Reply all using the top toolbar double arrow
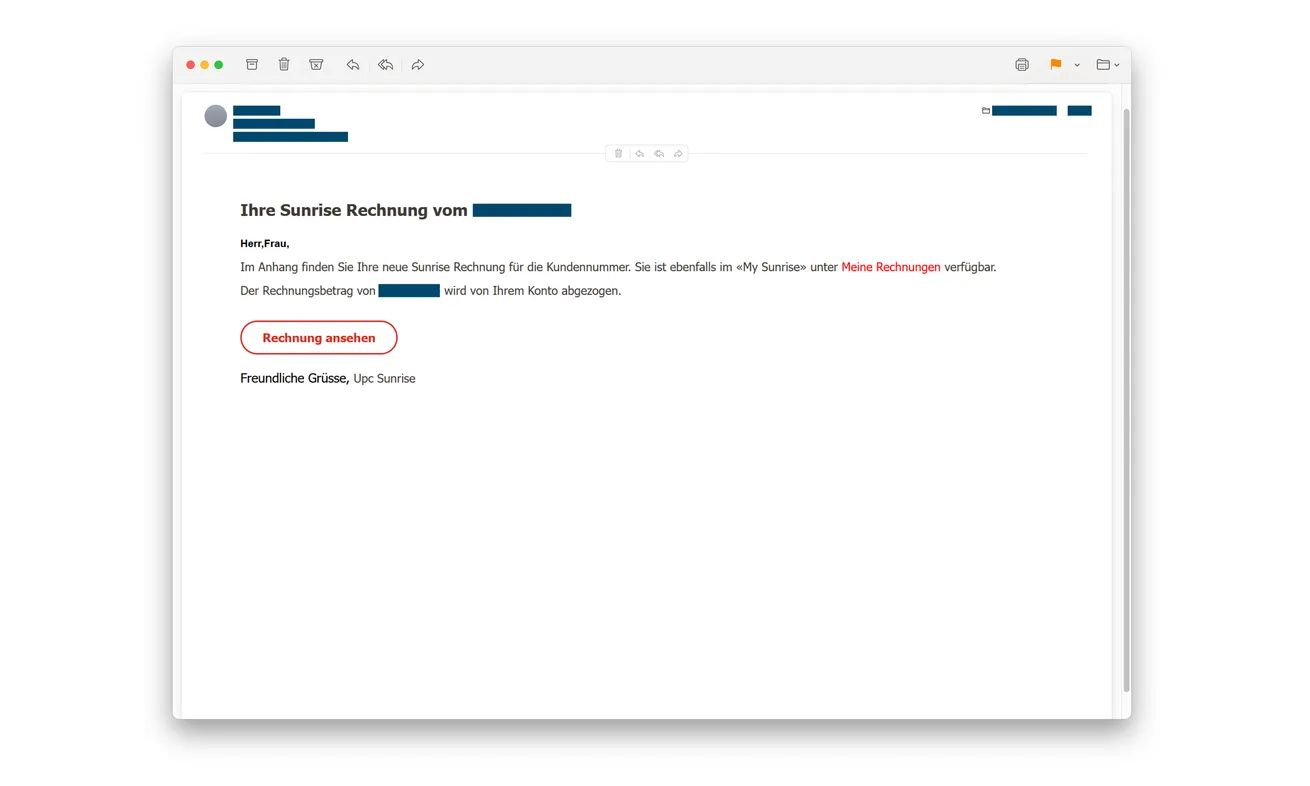Screen dimensions: 1310x786 (385, 65)
